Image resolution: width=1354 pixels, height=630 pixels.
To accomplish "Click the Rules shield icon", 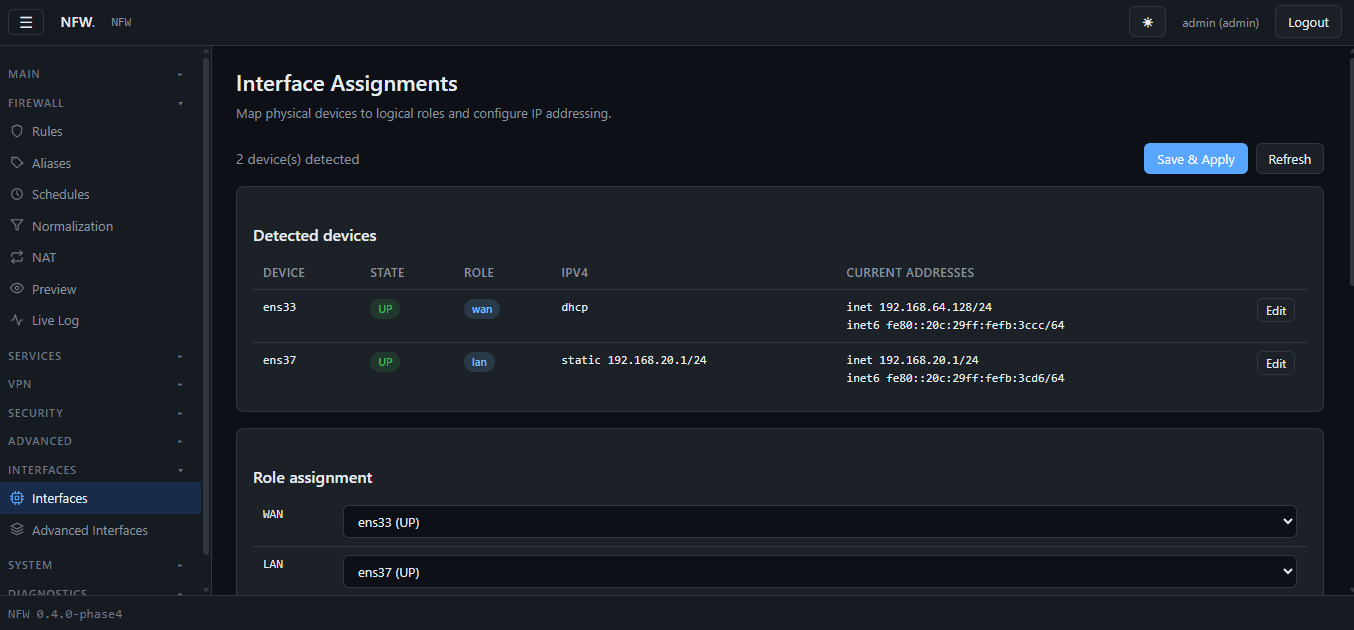I will [x=16, y=131].
